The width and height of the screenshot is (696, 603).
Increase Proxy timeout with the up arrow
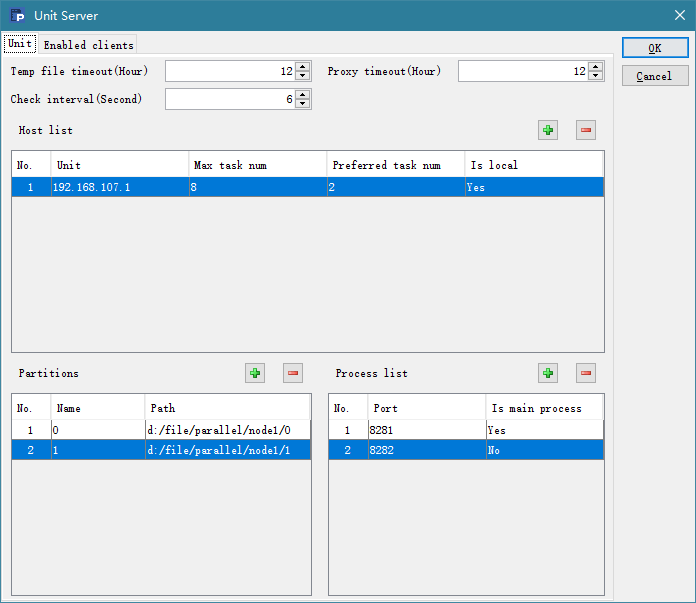click(x=596, y=67)
